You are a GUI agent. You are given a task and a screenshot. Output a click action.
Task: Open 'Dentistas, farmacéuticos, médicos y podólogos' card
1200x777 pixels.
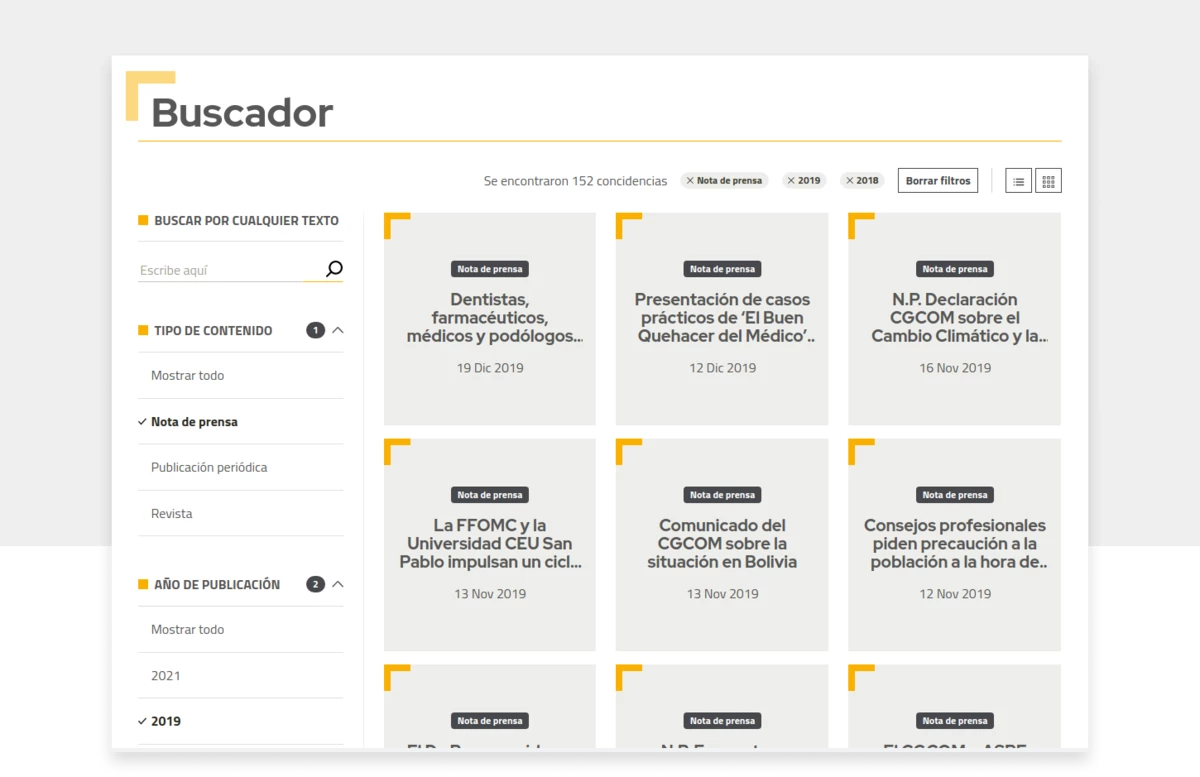[x=490, y=318]
